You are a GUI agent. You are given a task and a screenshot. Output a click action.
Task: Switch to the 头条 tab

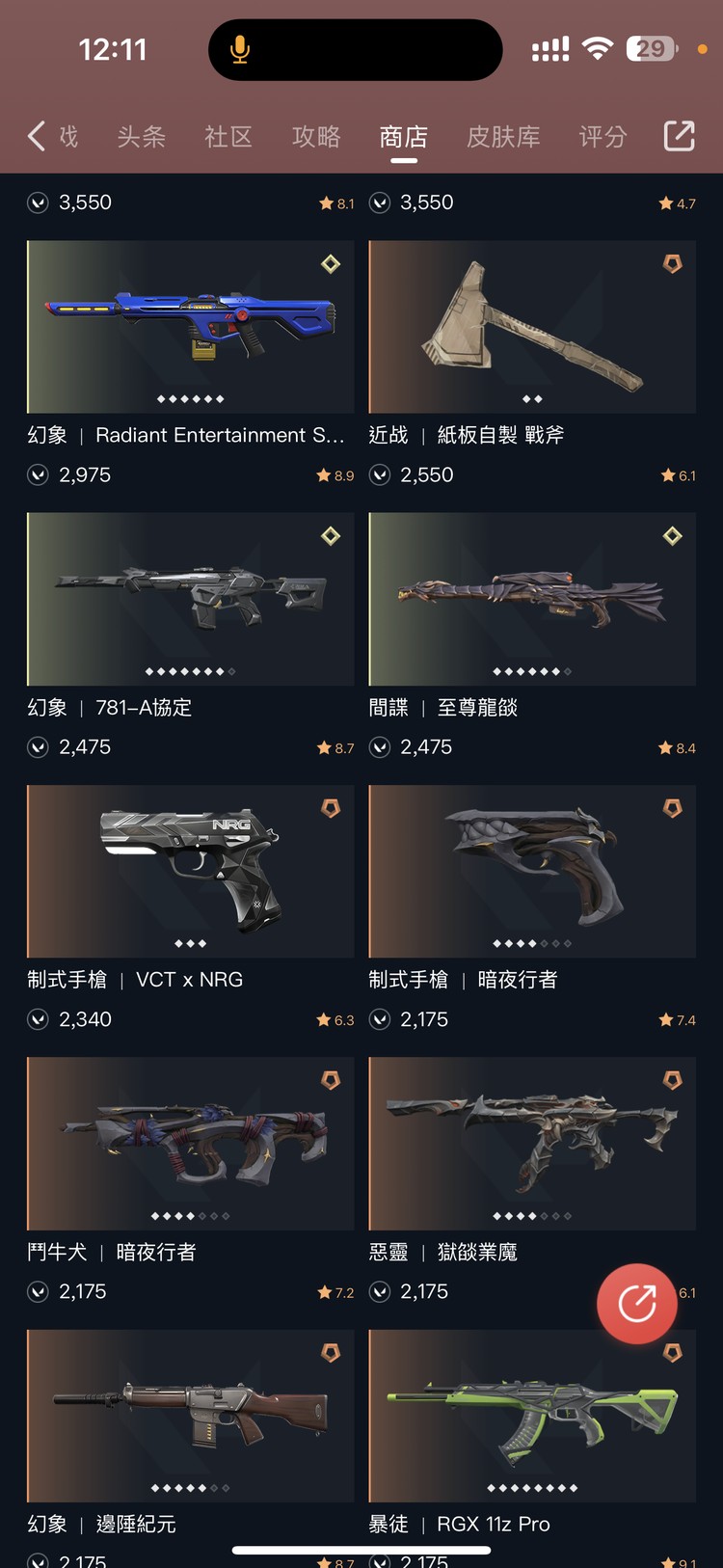coord(141,137)
